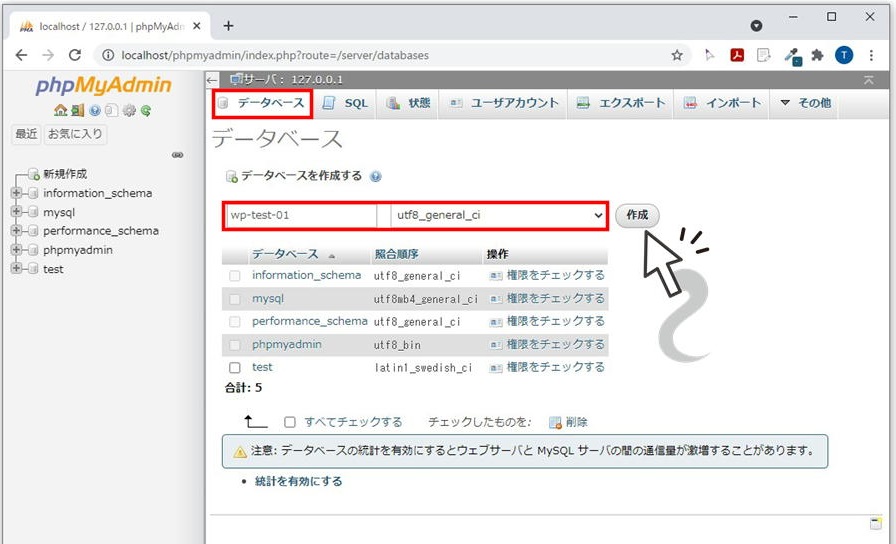Click the log out door icon

point(77,111)
